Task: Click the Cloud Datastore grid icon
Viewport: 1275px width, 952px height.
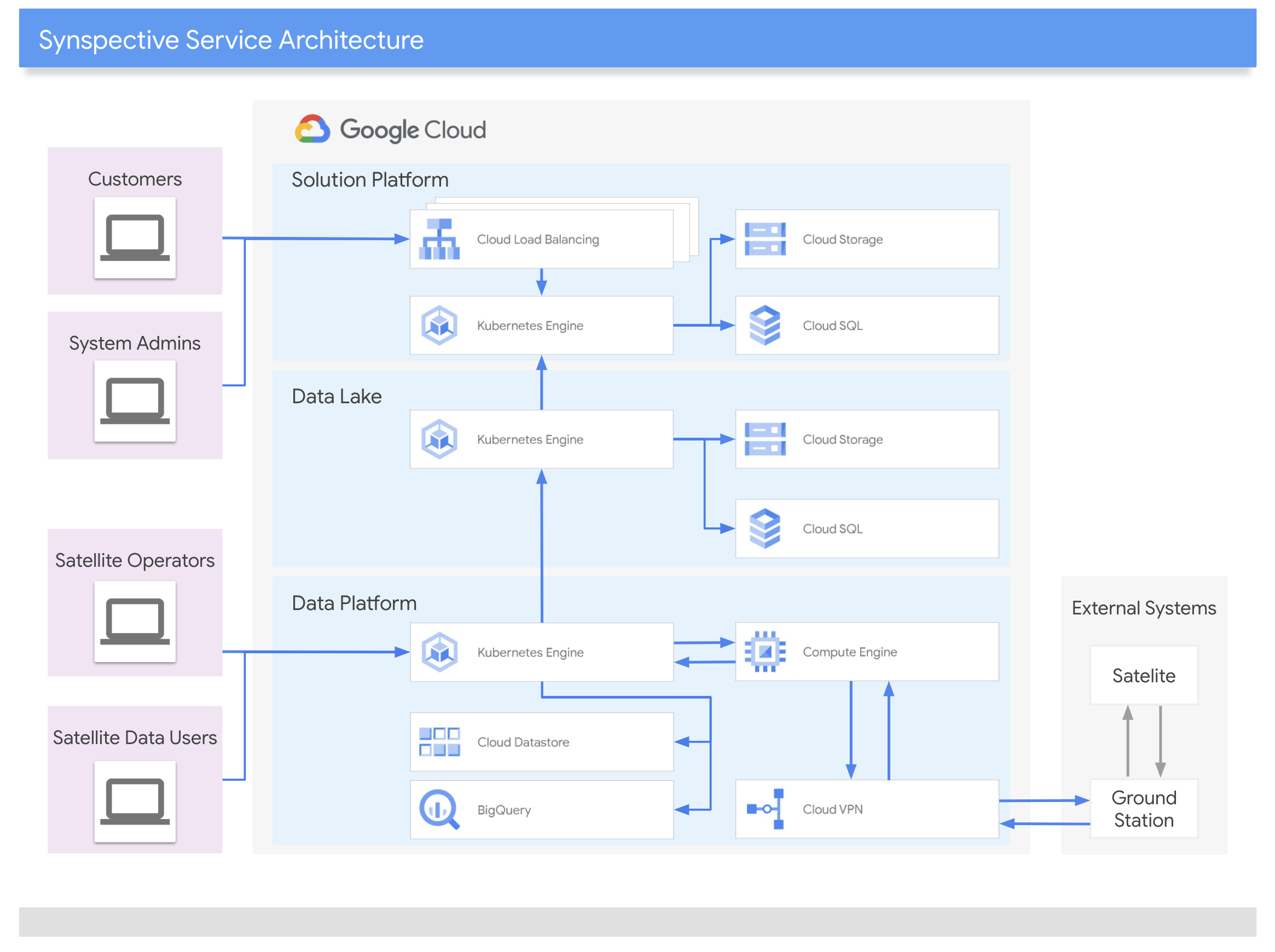Action: pyautogui.click(x=439, y=742)
